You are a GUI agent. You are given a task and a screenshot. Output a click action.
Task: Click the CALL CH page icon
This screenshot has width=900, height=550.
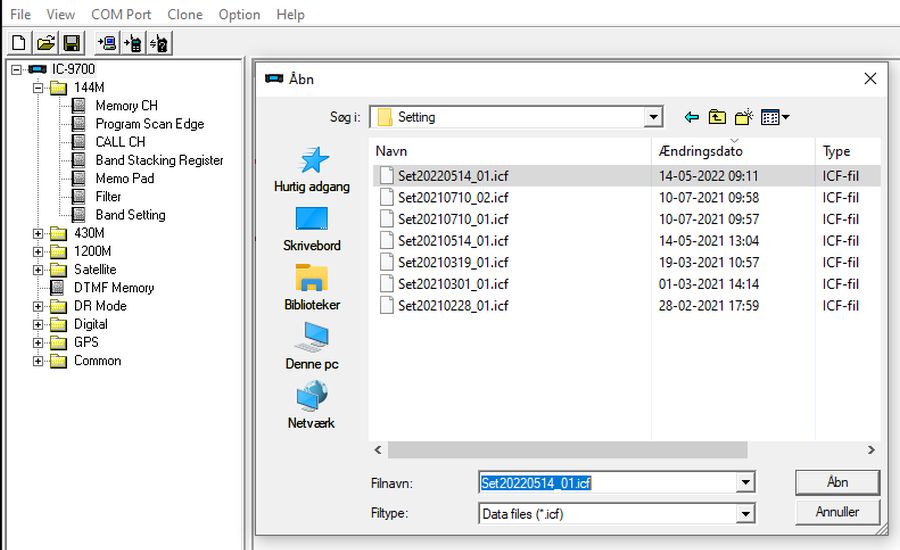79,142
